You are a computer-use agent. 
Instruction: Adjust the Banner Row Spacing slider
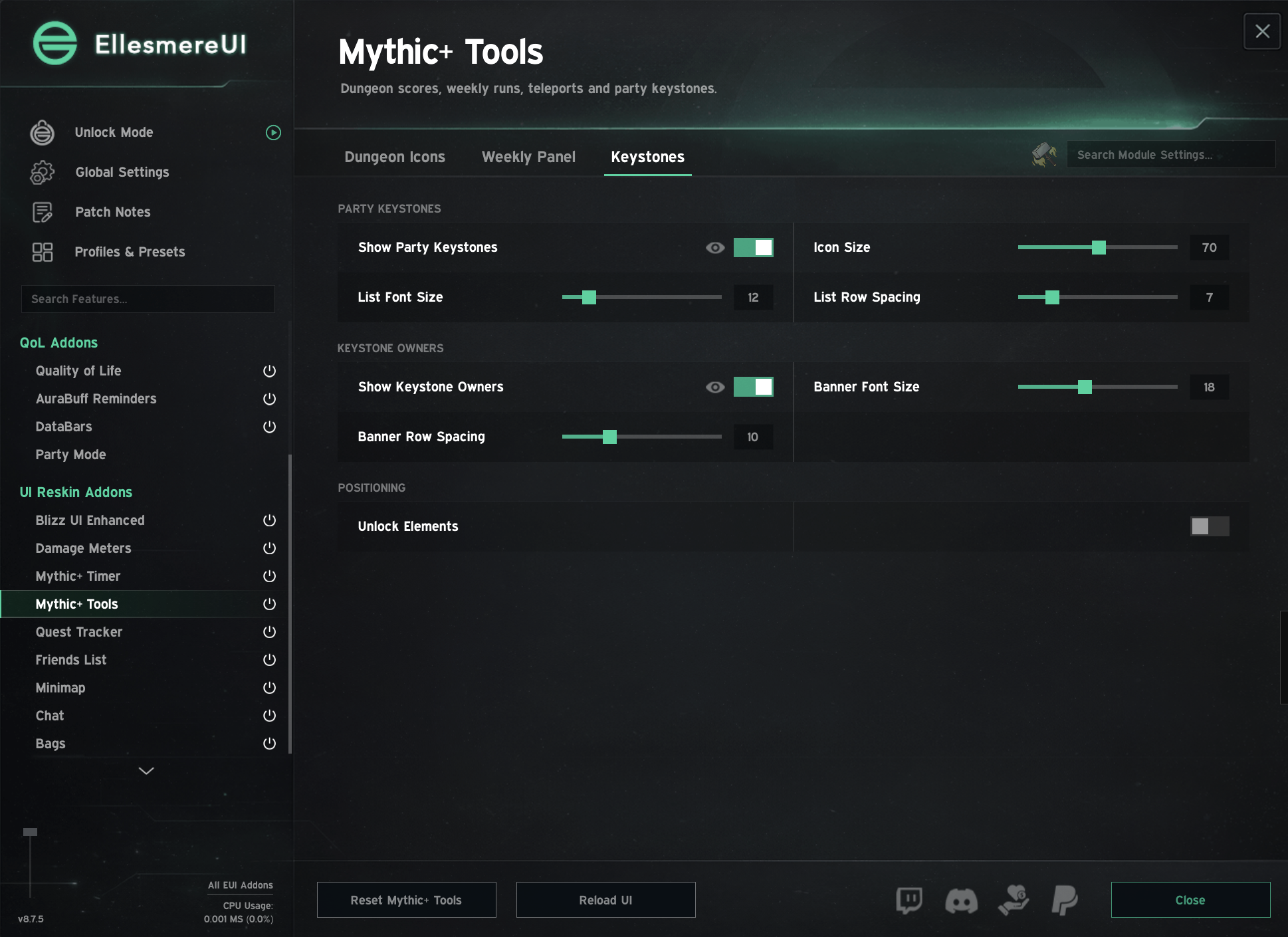[x=641, y=437]
